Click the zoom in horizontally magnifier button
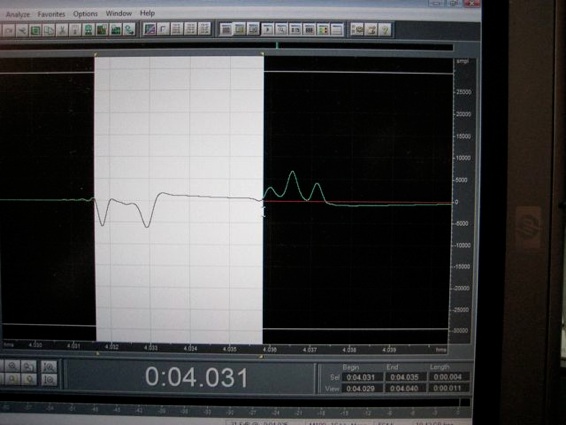Screen dimensions: 566x425 pos(13,366)
